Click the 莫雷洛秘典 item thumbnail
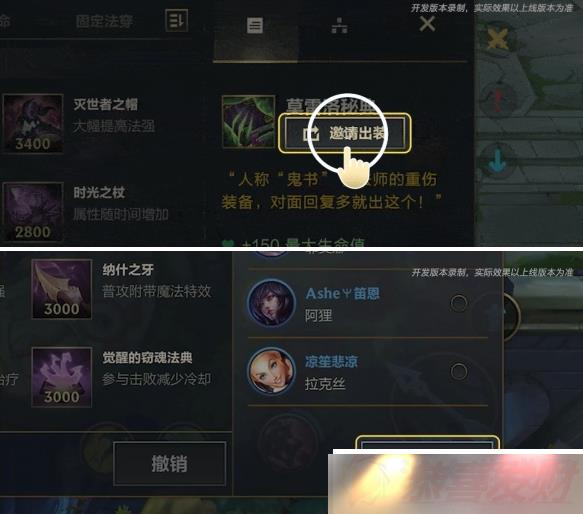This screenshot has height=514, width=583. coord(248,122)
